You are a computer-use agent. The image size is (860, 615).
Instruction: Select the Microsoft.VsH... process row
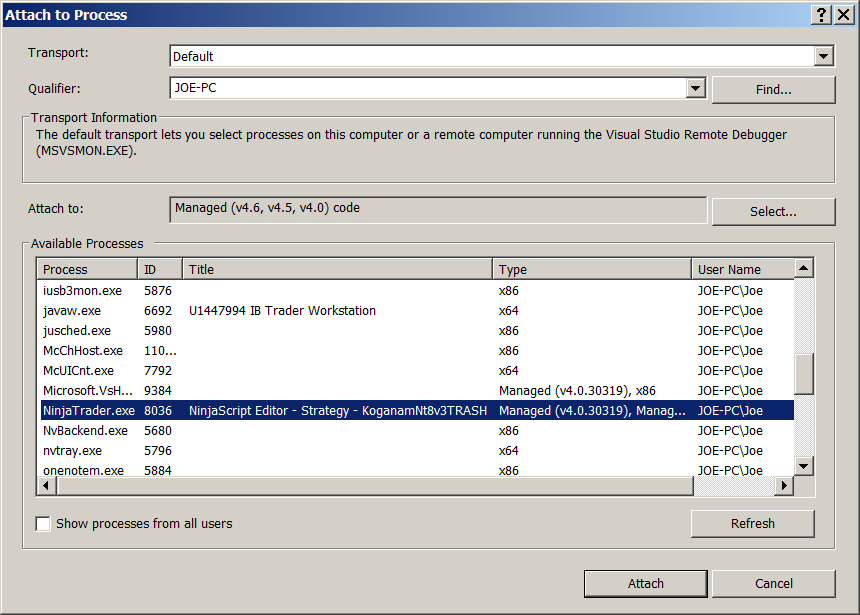point(417,391)
